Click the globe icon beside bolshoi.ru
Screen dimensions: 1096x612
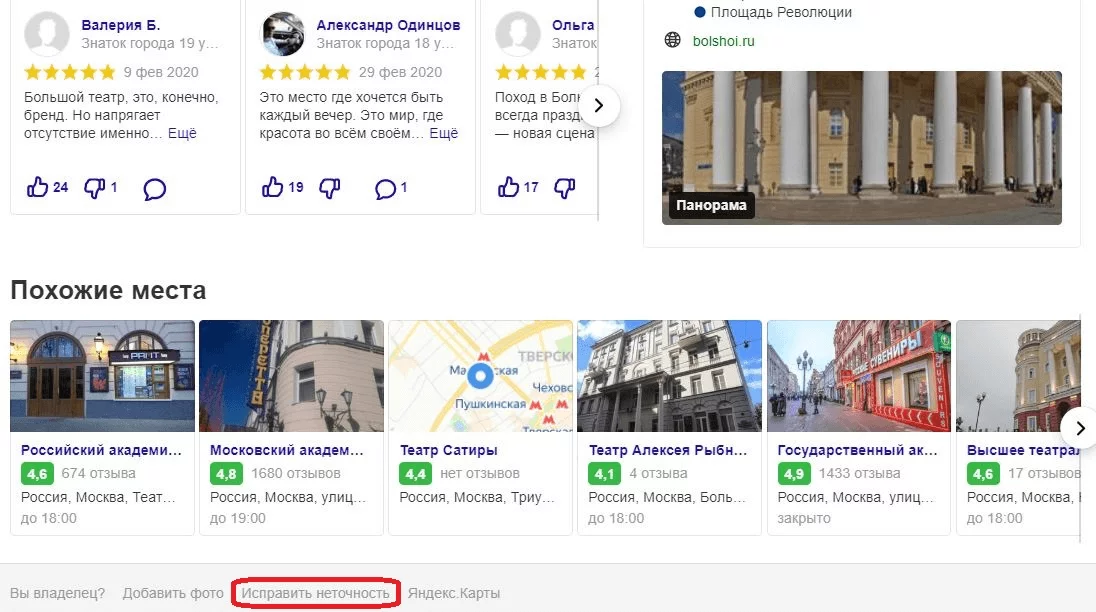pyautogui.click(x=672, y=40)
